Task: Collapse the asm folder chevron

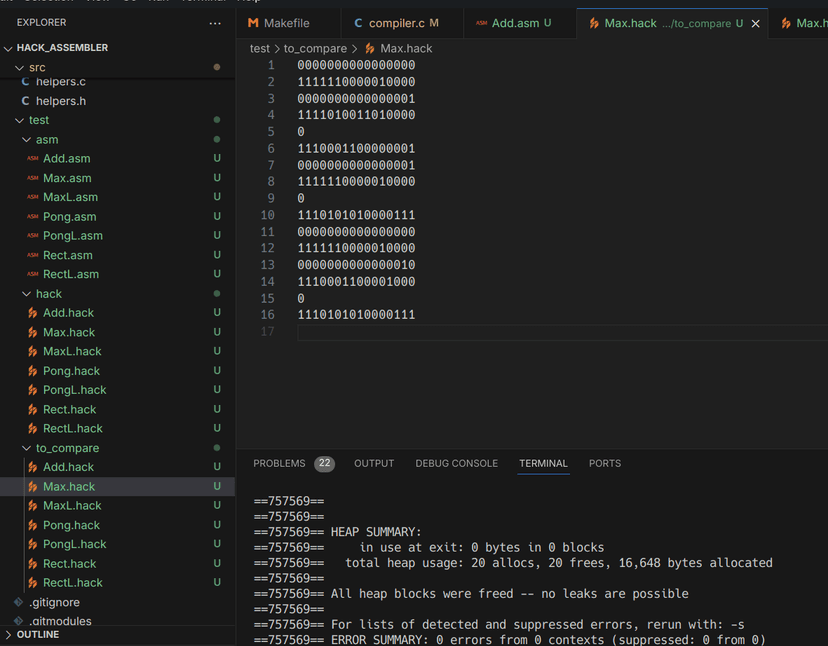Action: (27, 140)
